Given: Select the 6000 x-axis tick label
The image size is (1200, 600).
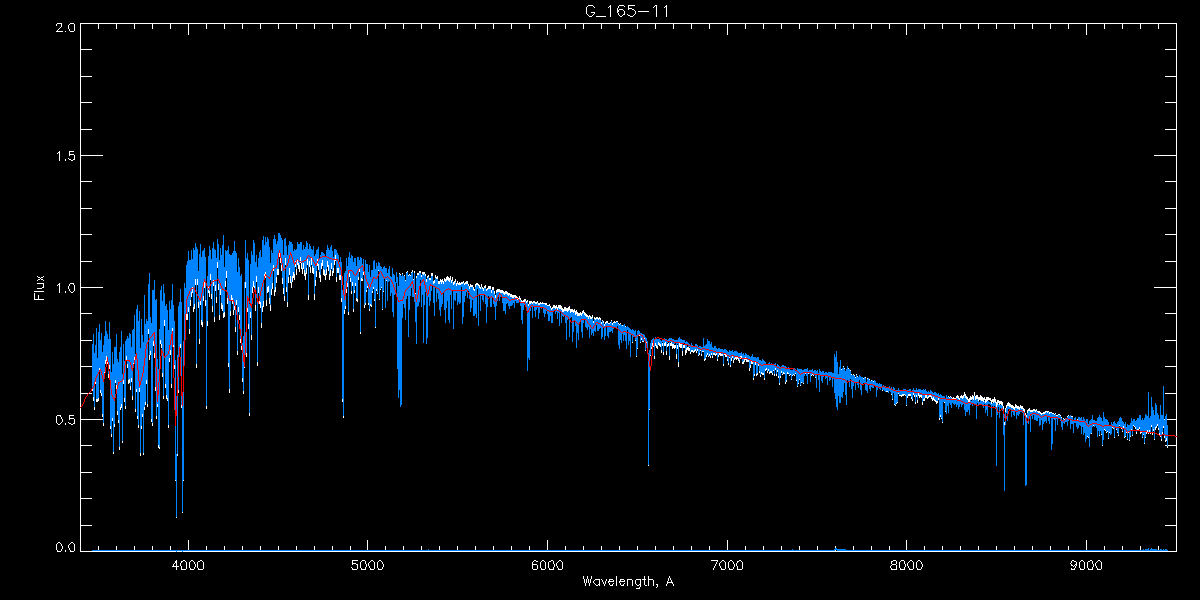Looking at the screenshot, I should [x=547, y=564].
